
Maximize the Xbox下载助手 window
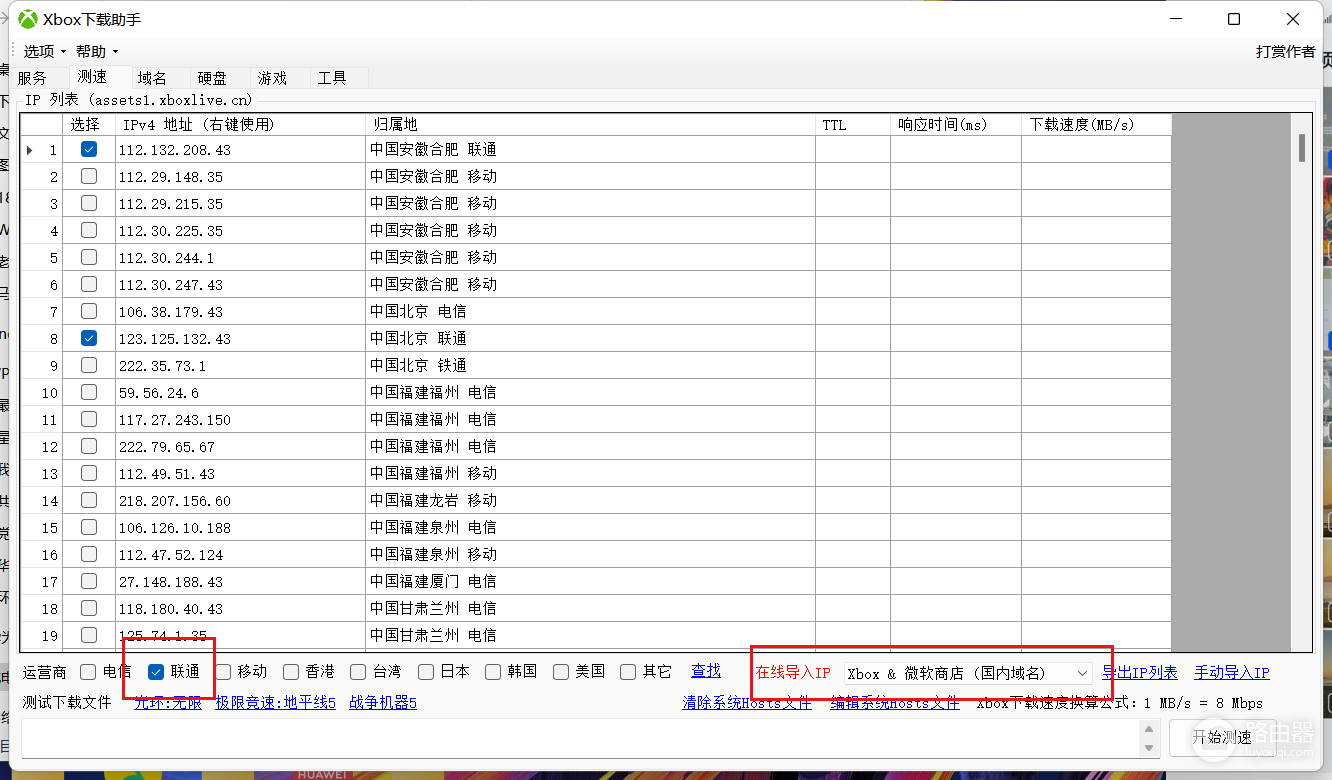point(1234,19)
